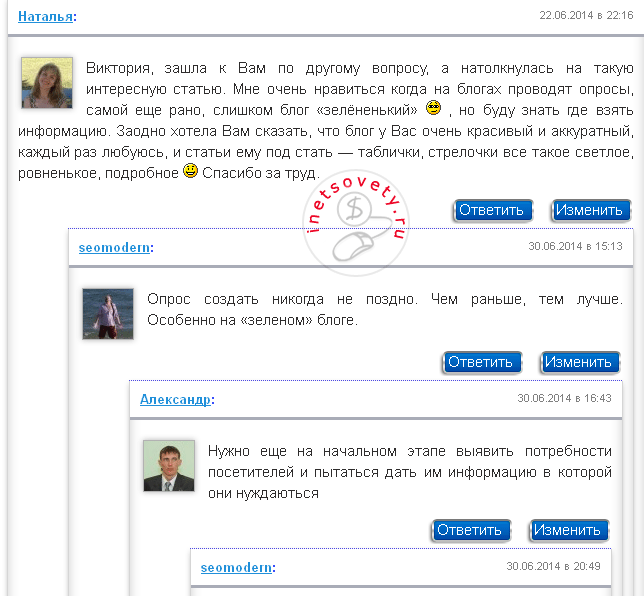644x596 pixels.
Task: Click Ответить under Александр's comment
Action: (471, 530)
